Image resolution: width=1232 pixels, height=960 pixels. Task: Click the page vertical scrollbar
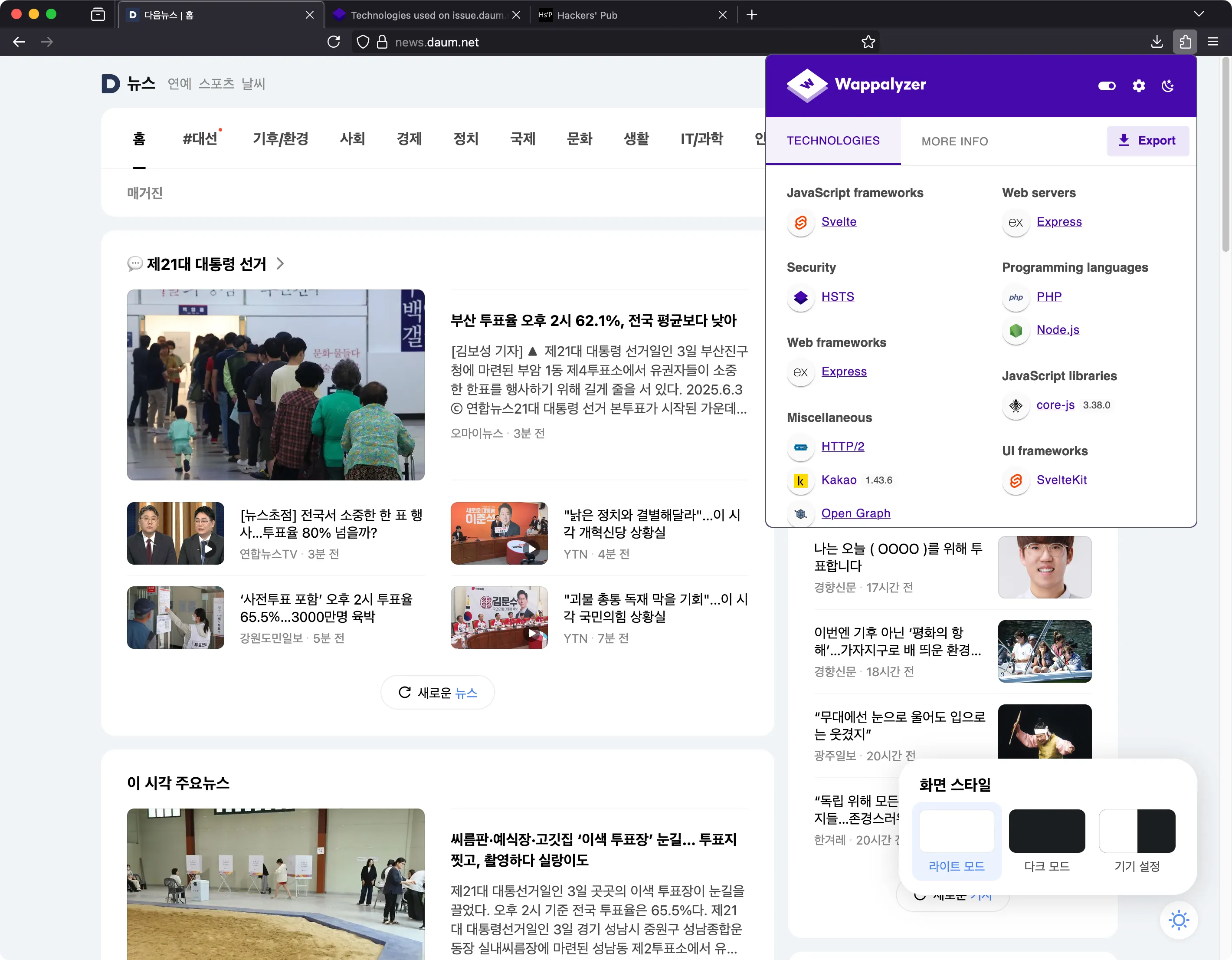click(1226, 154)
